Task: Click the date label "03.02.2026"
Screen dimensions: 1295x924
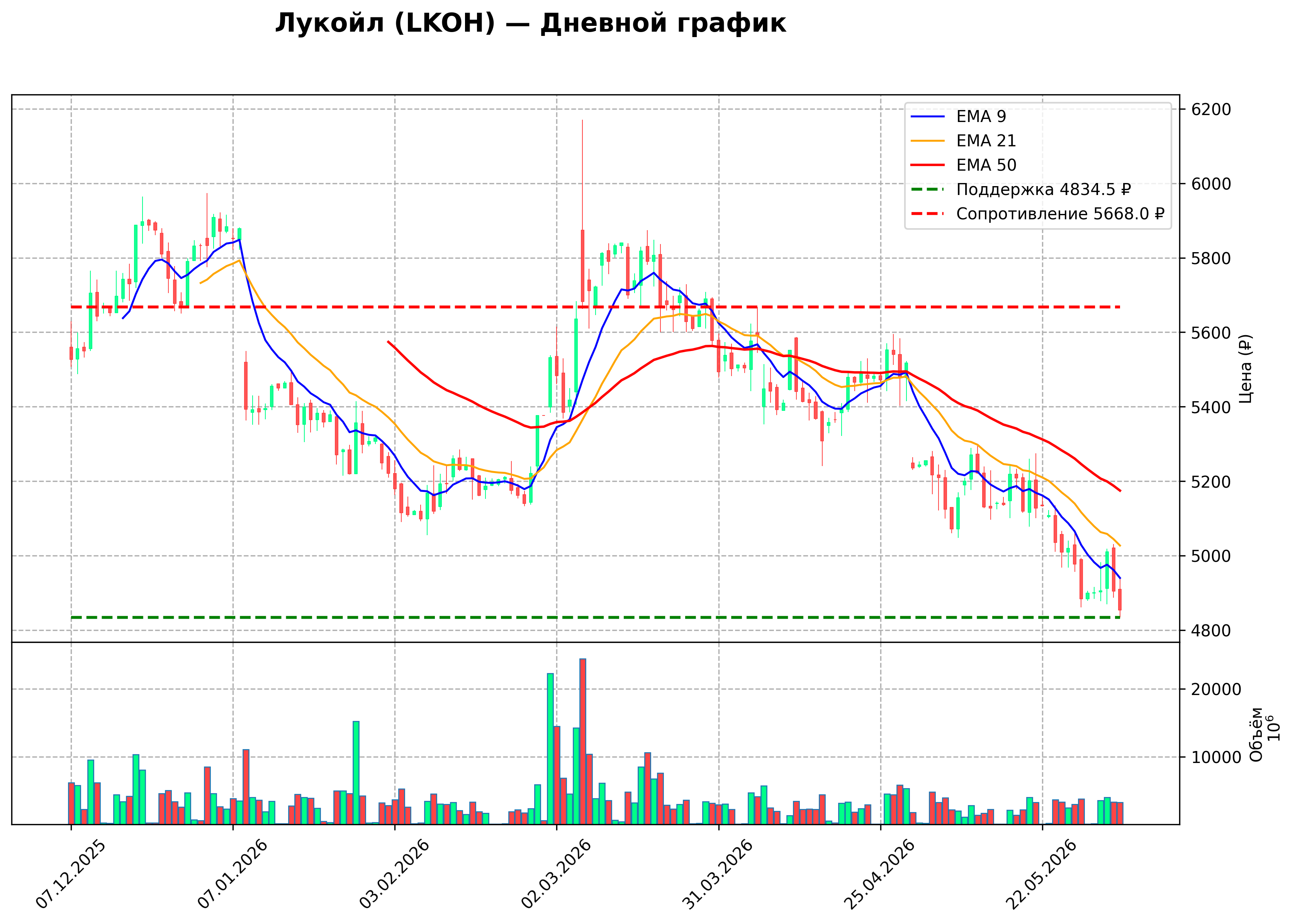Action: click(x=394, y=875)
